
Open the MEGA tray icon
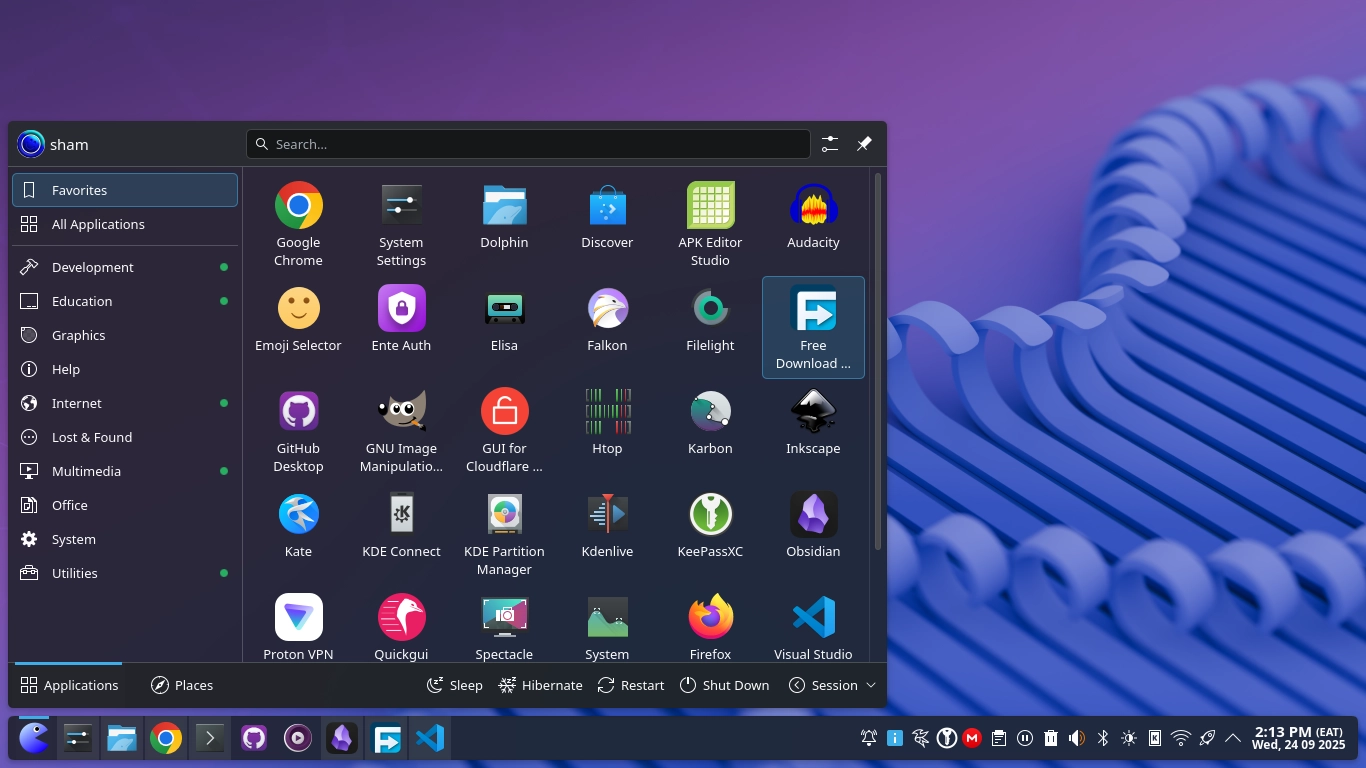click(x=972, y=738)
